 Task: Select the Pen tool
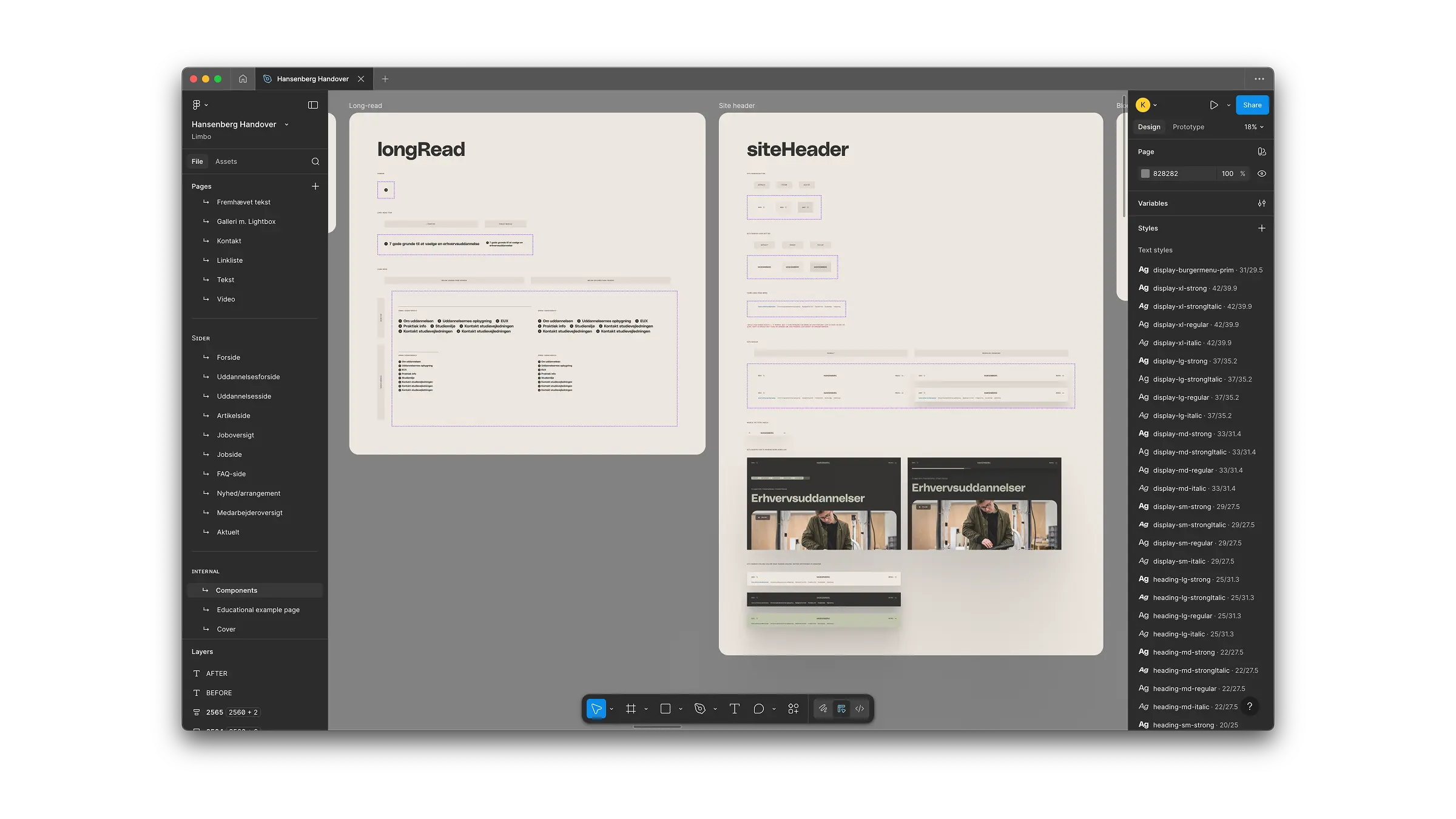(x=699, y=709)
